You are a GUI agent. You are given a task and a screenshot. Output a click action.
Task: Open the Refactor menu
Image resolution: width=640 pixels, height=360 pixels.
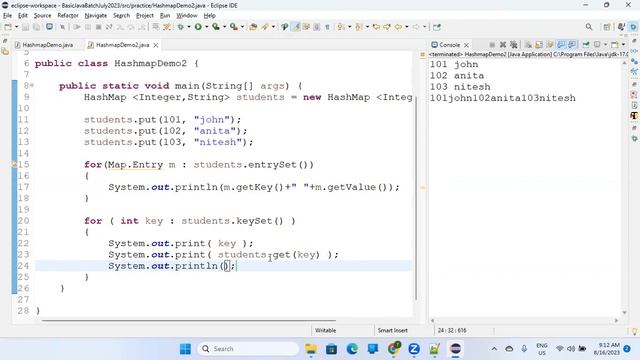tap(68, 16)
